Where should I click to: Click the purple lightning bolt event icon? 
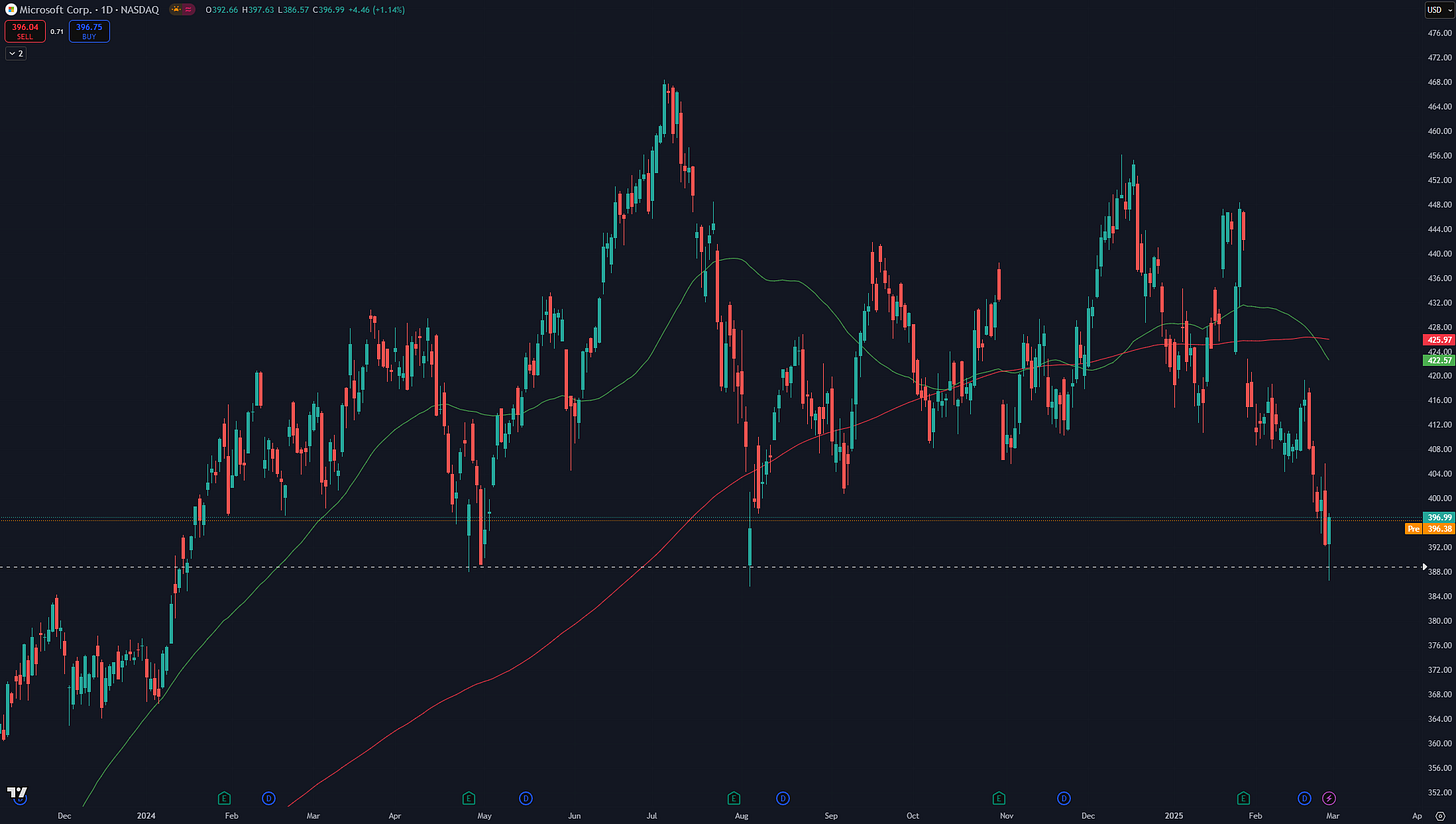click(x=1329, y=798)
